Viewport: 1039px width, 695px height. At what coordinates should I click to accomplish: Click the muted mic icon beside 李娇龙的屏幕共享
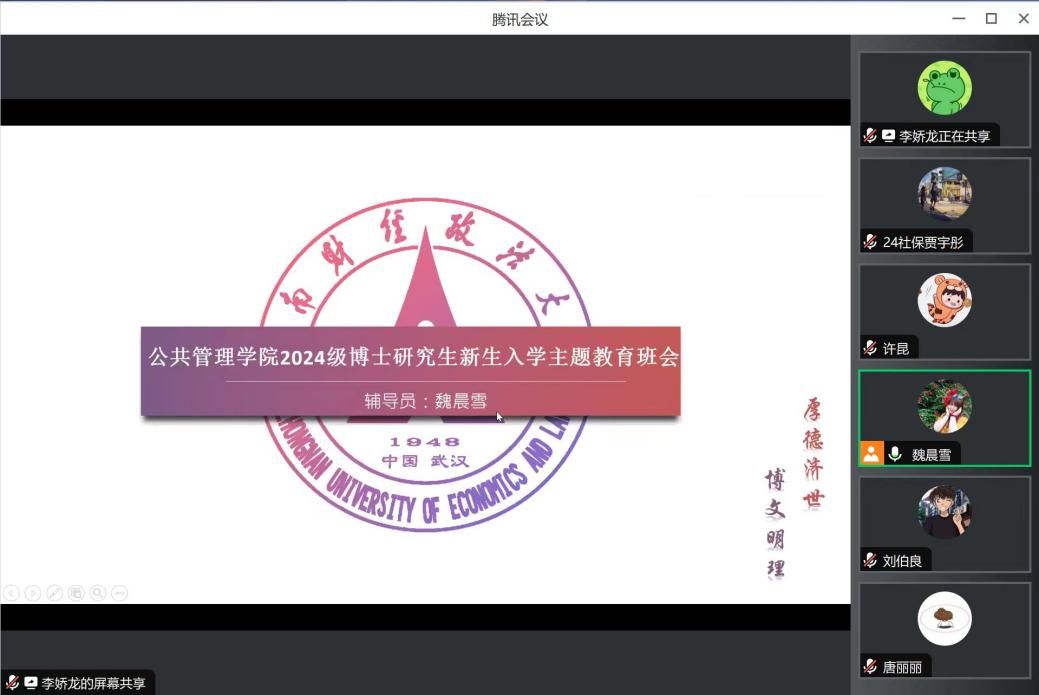12,682
